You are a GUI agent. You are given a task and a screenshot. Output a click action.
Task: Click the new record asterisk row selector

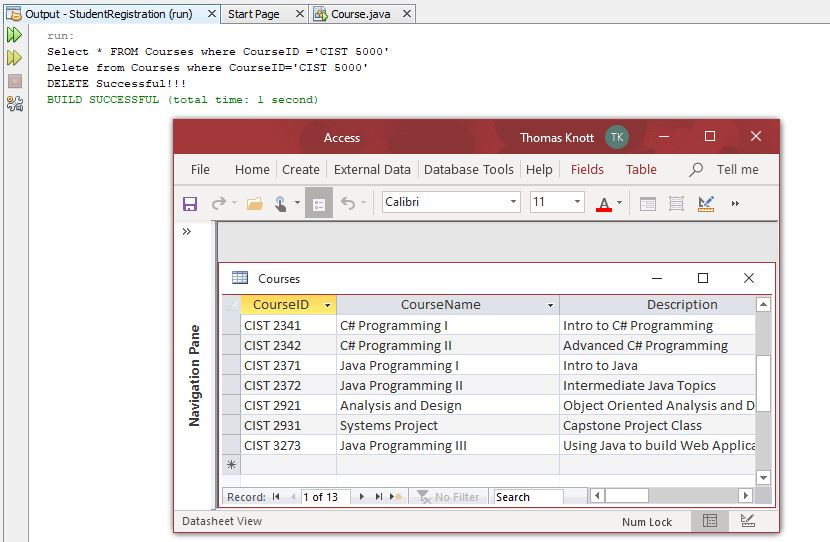[231, 465]
